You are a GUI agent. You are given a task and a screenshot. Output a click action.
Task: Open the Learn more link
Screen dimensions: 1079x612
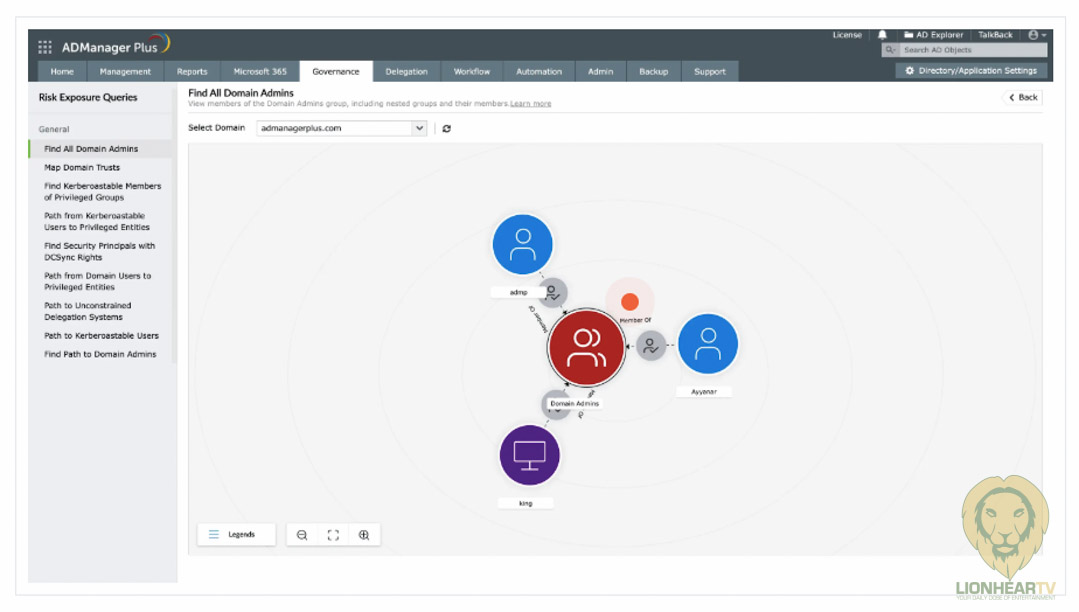[530, 104]
